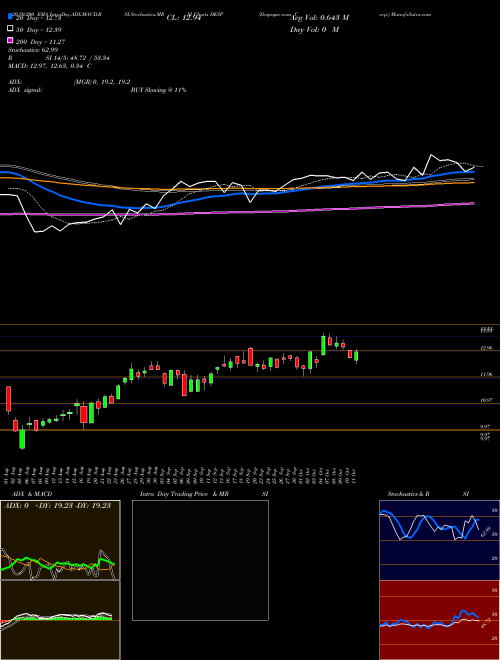Select the 'SI 14/3: 48.72 / 53.34' readout
This screenshot has width=500, height=660.
pyautogui.click(x=78, y=58)
